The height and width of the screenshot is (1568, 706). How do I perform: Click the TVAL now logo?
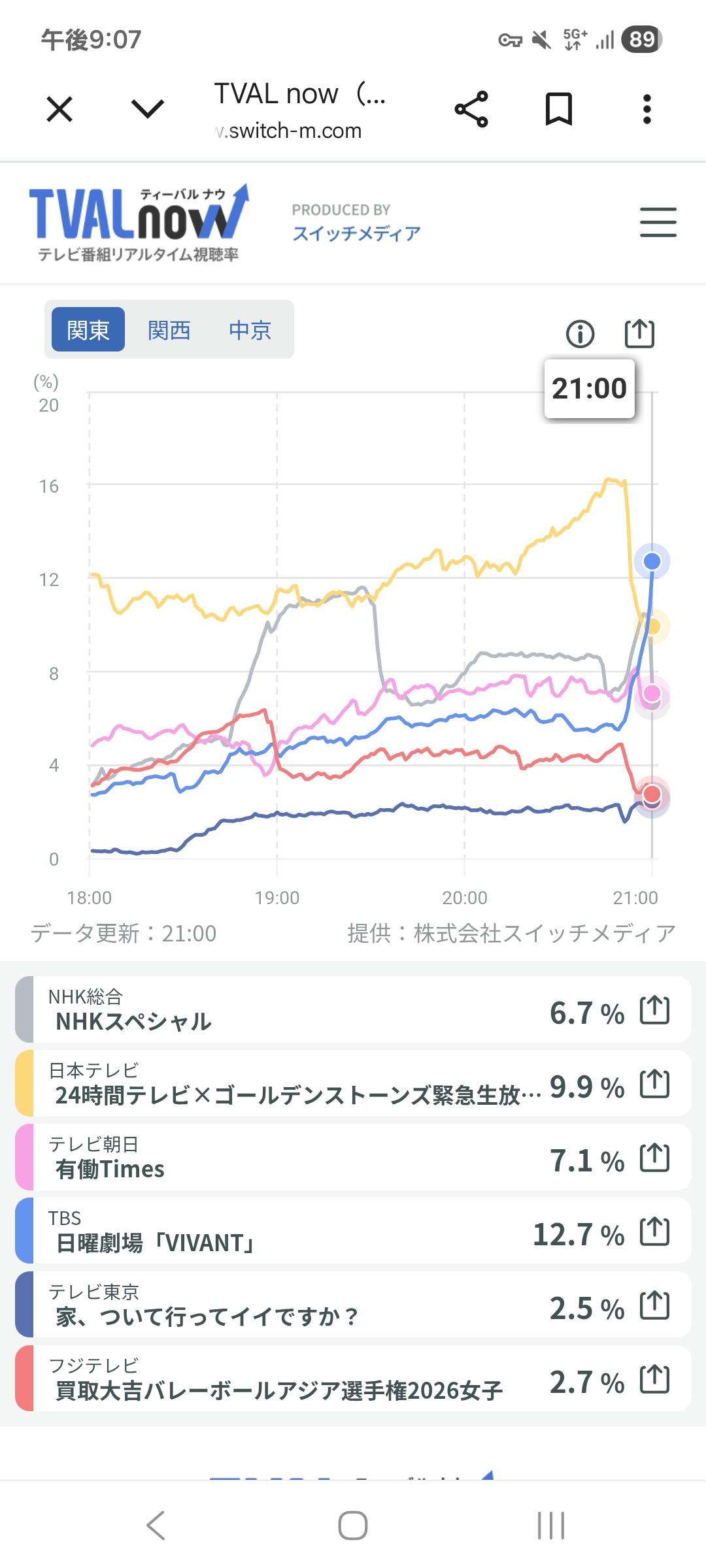tap(139, 223)
